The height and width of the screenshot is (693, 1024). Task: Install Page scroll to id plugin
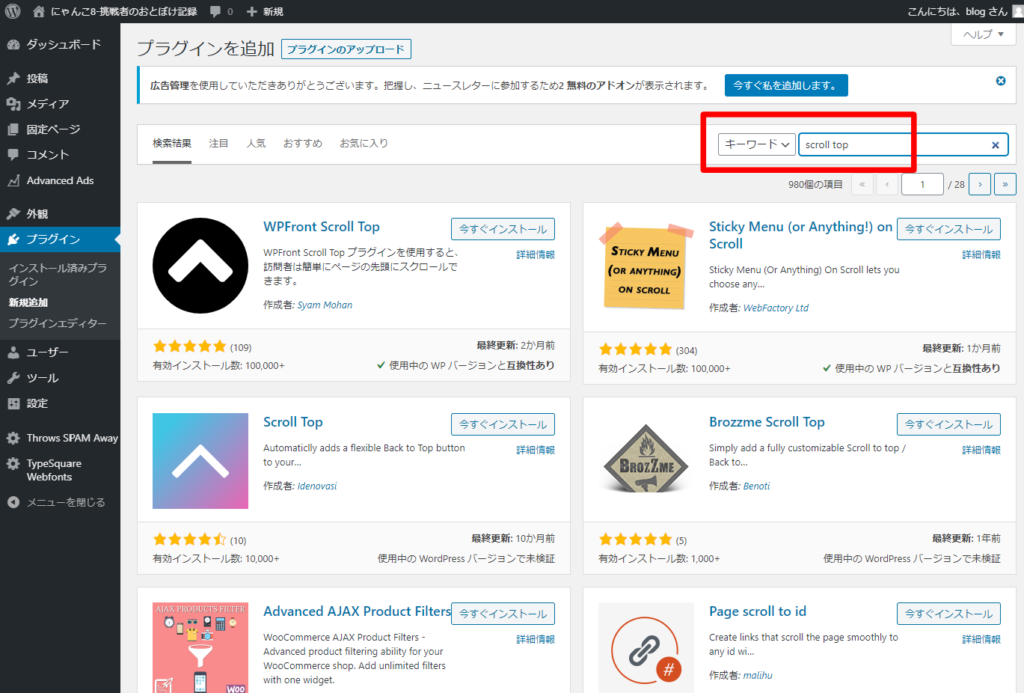(x=948, y=614)
